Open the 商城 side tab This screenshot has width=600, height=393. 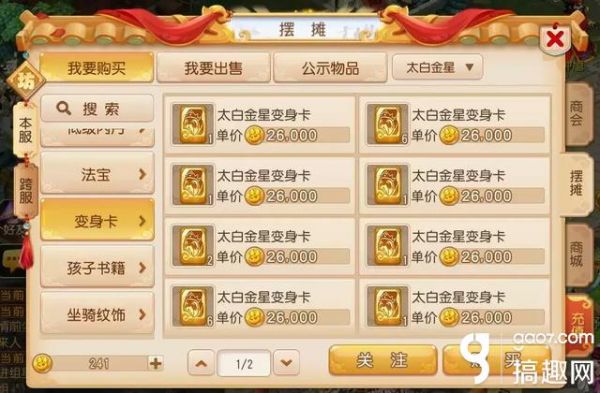pyautogui.click(x=577, y=254)
